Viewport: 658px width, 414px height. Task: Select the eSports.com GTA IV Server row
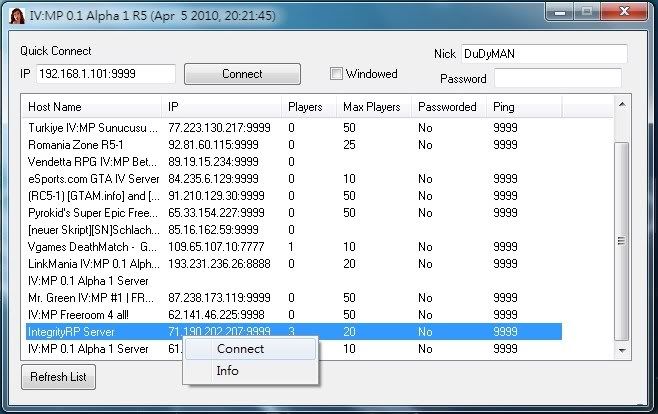click(x=92, y=179)
